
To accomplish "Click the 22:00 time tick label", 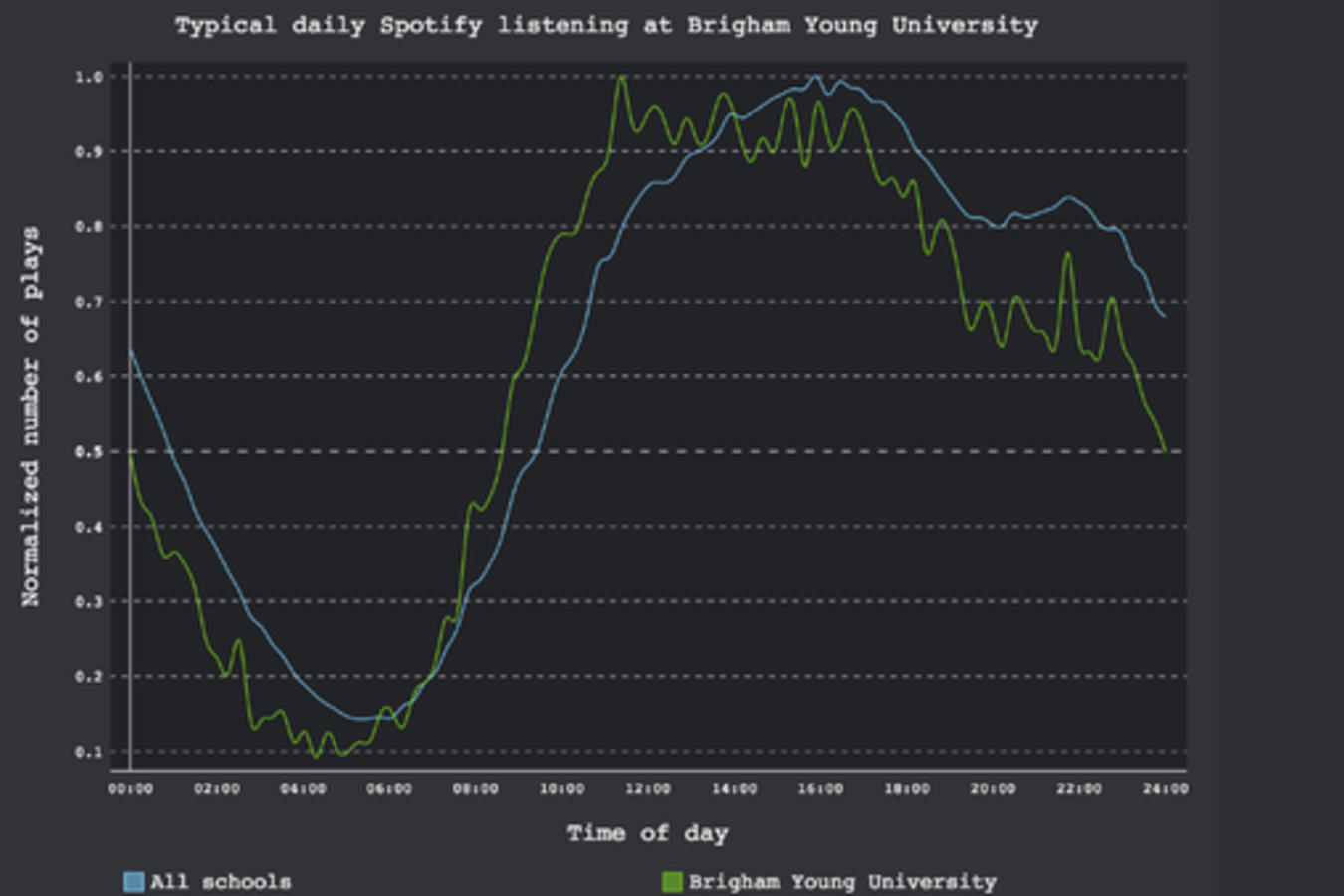I will (1079, 789).
